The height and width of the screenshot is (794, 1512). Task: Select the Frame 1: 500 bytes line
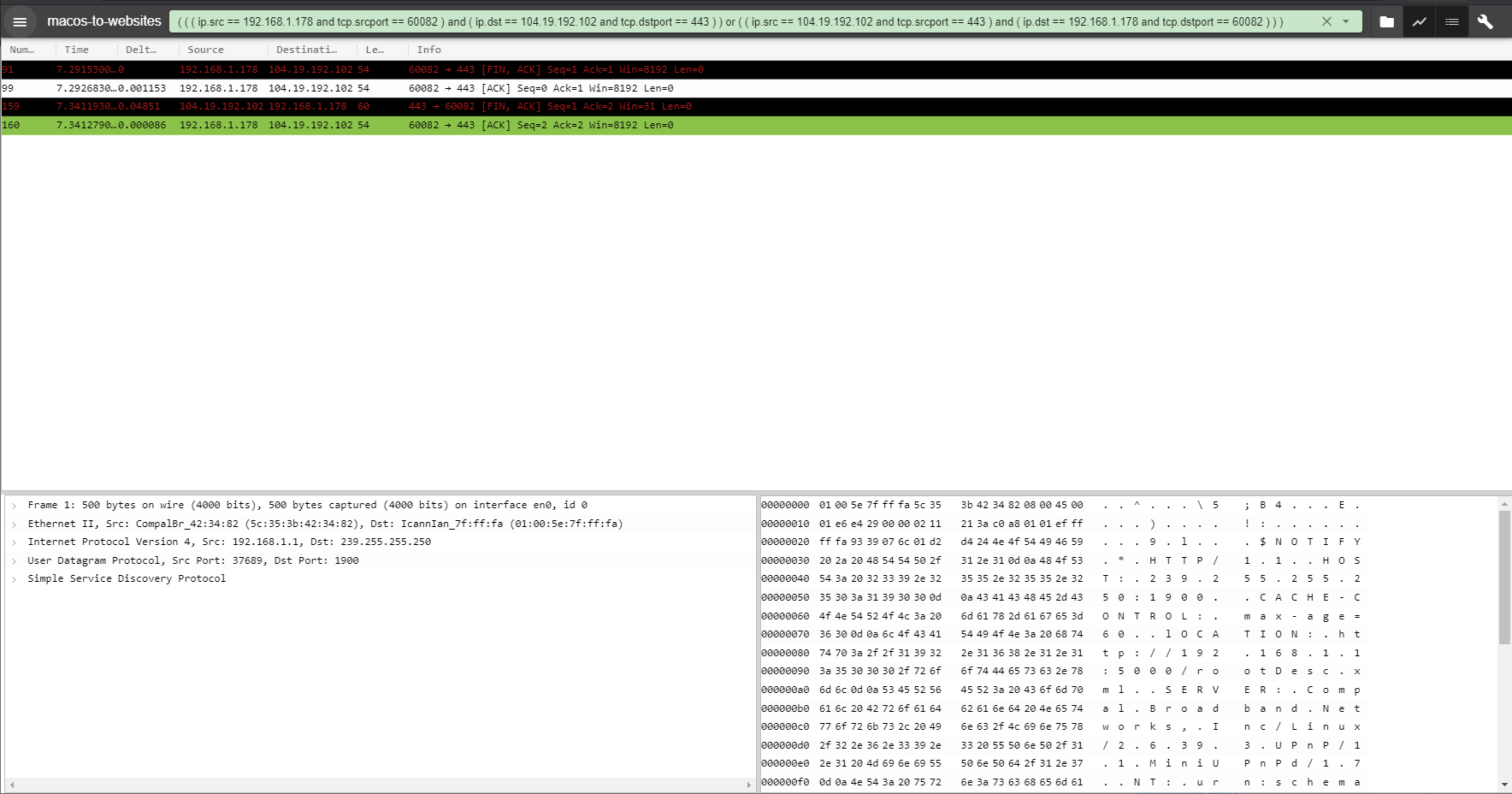coord(307,506)
